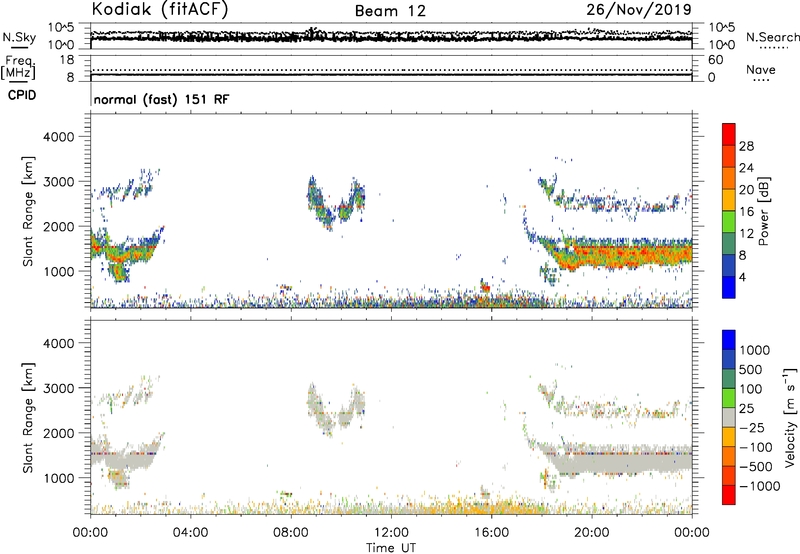
Task: Click the N.Sky legend label
Action: (x=19, y=37)
